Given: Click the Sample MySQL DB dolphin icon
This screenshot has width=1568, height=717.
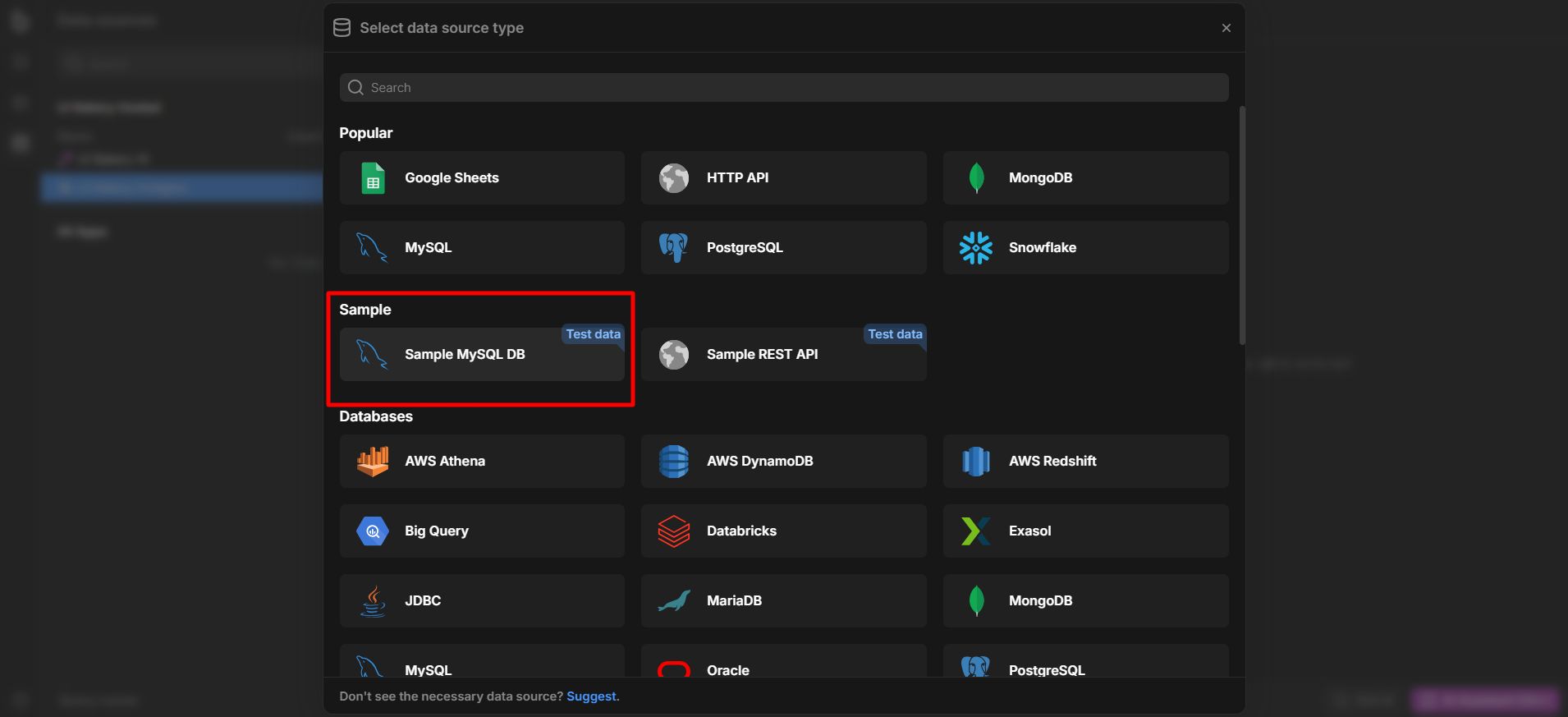Looking at the screenshot, I should click(x=372, y=355).
